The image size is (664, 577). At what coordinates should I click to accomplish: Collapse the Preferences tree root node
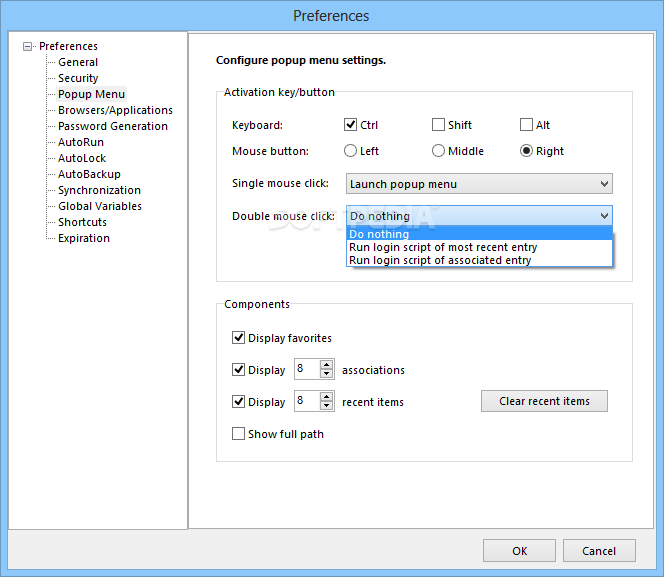pos(28,46)
